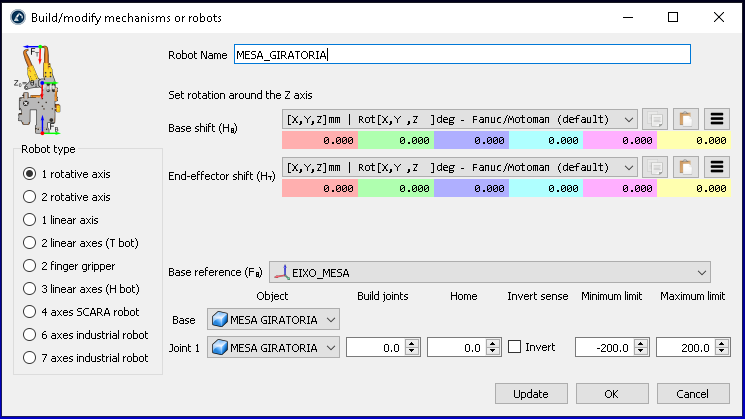
Task: Select the 4 axes SCARA robot option
Action: 30,312
